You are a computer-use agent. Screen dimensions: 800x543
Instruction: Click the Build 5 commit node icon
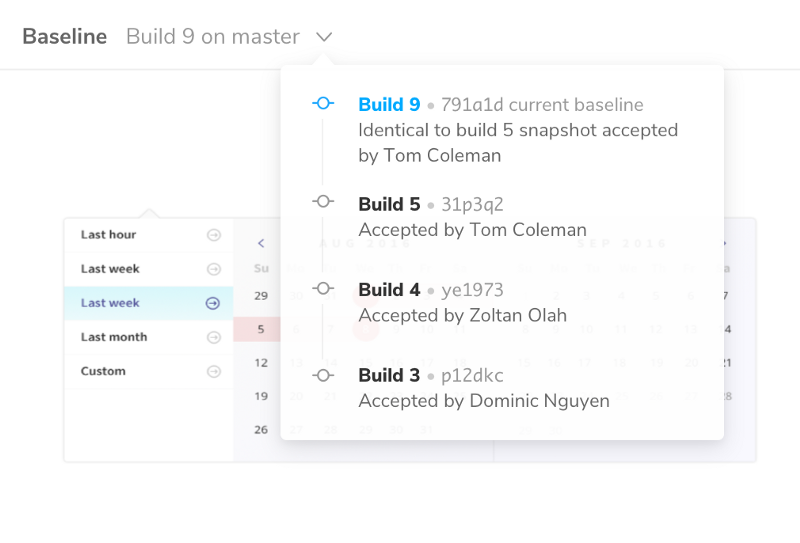point(322,202)
